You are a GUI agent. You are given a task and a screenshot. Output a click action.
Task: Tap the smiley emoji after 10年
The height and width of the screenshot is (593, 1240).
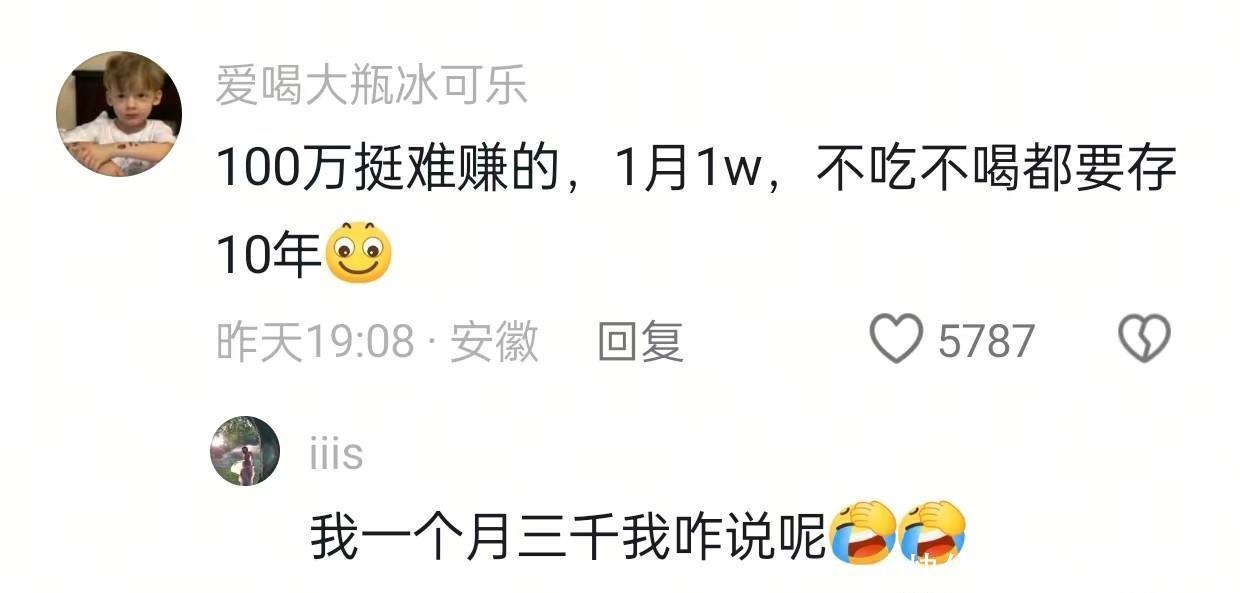(358, 251)
